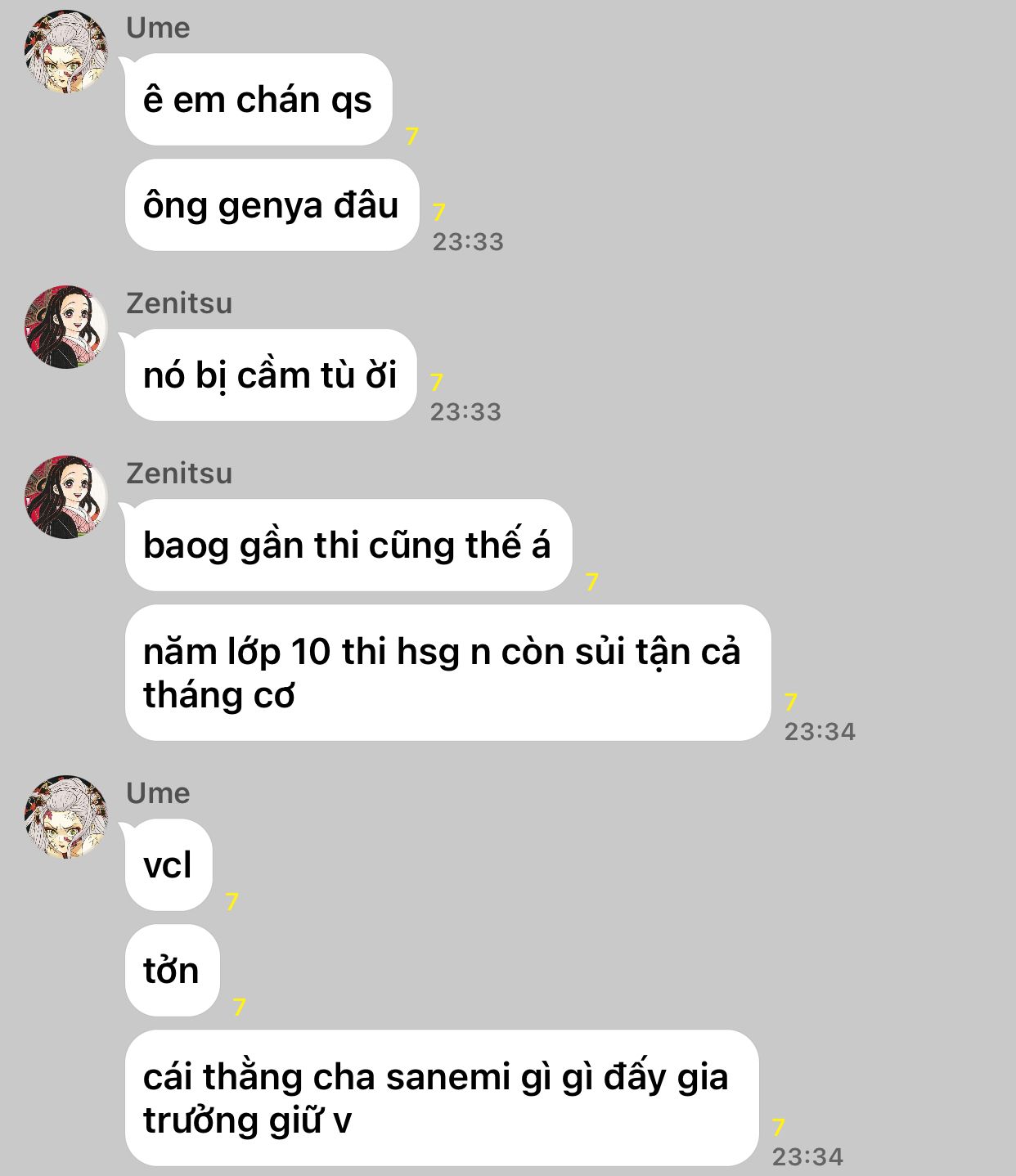Tap the 'tởn' message bubble

172,971
